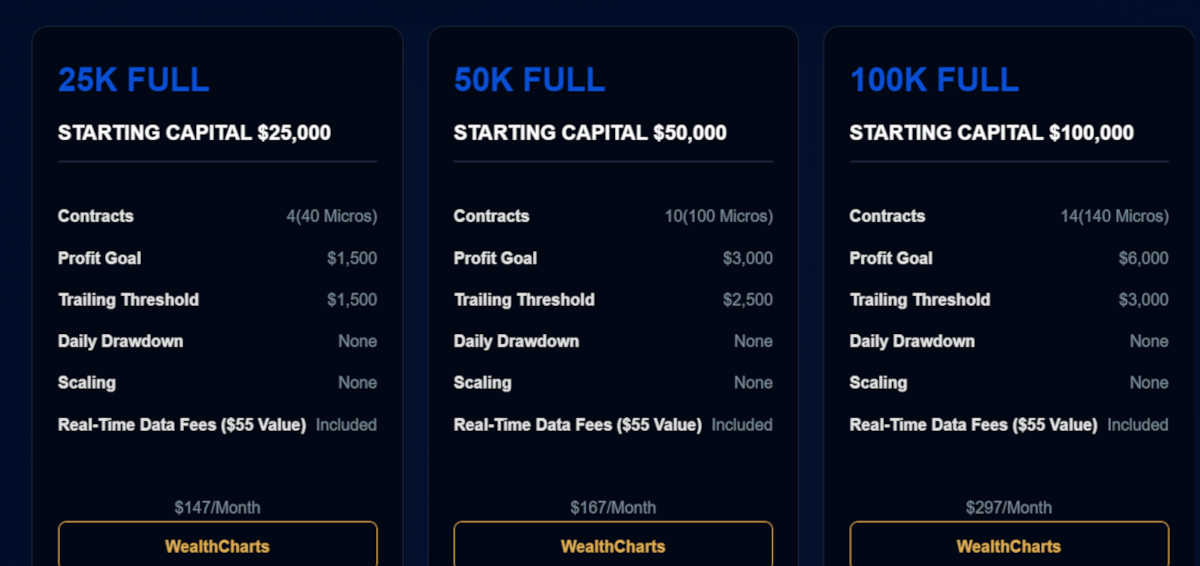Click the $167/Month price text

[x=613, y=508]
